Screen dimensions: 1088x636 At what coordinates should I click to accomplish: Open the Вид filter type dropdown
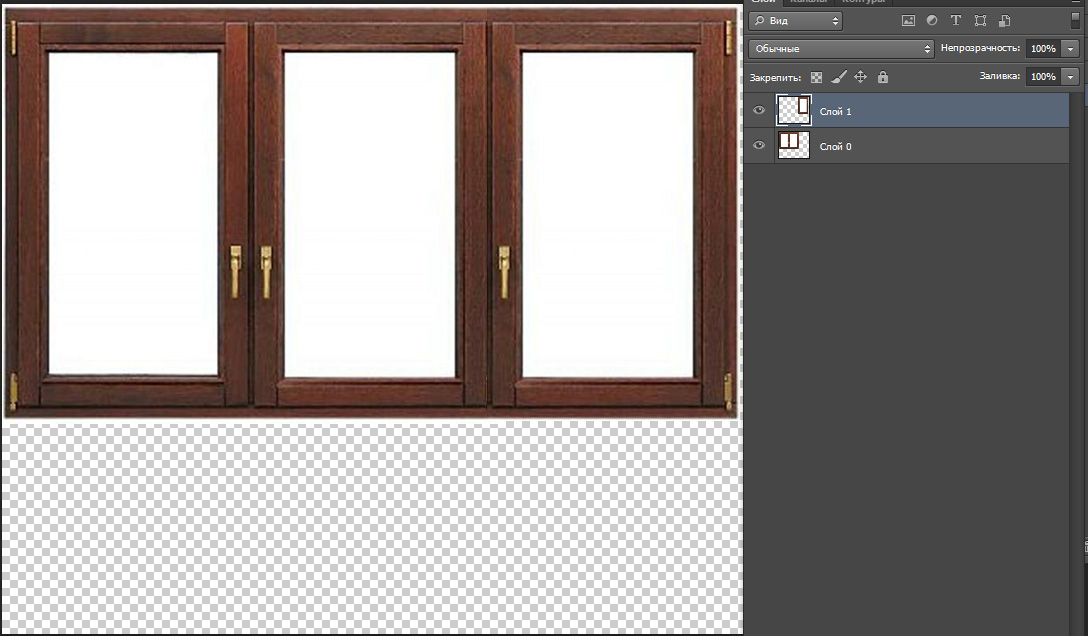click(x=795, y=21)
